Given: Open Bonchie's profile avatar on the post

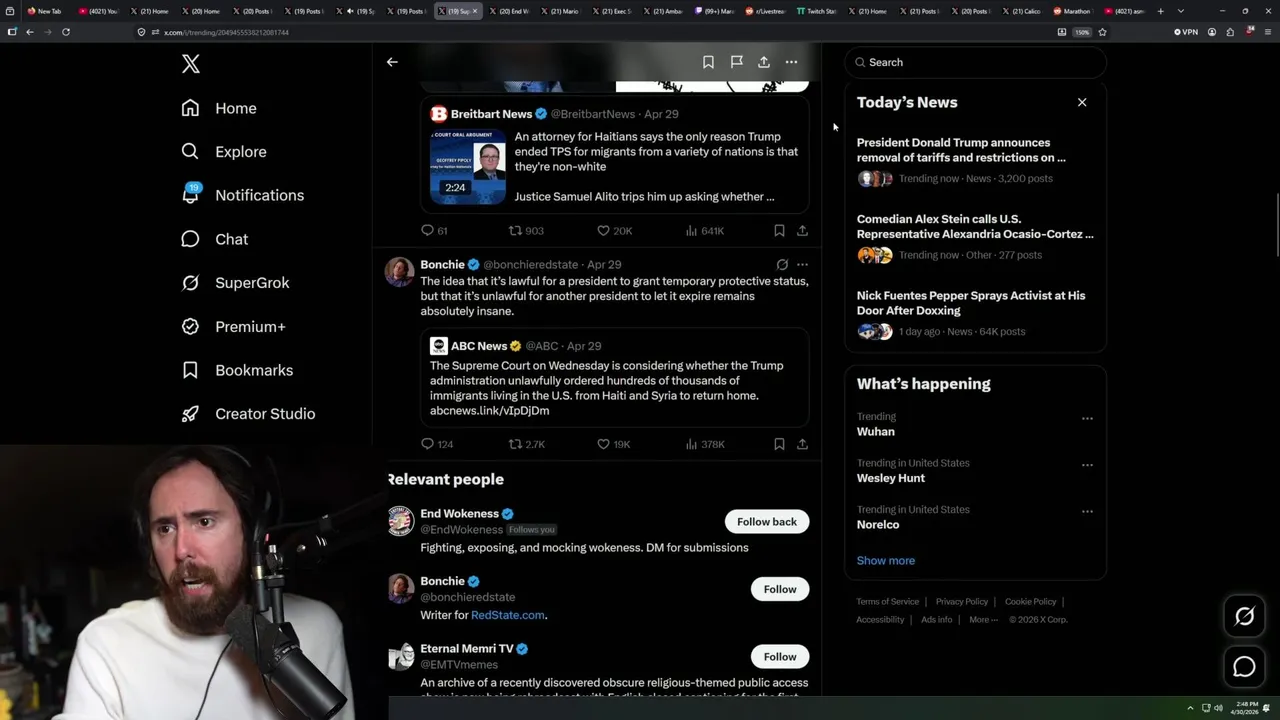Looking at the screenshot, I should click(400, 272).
